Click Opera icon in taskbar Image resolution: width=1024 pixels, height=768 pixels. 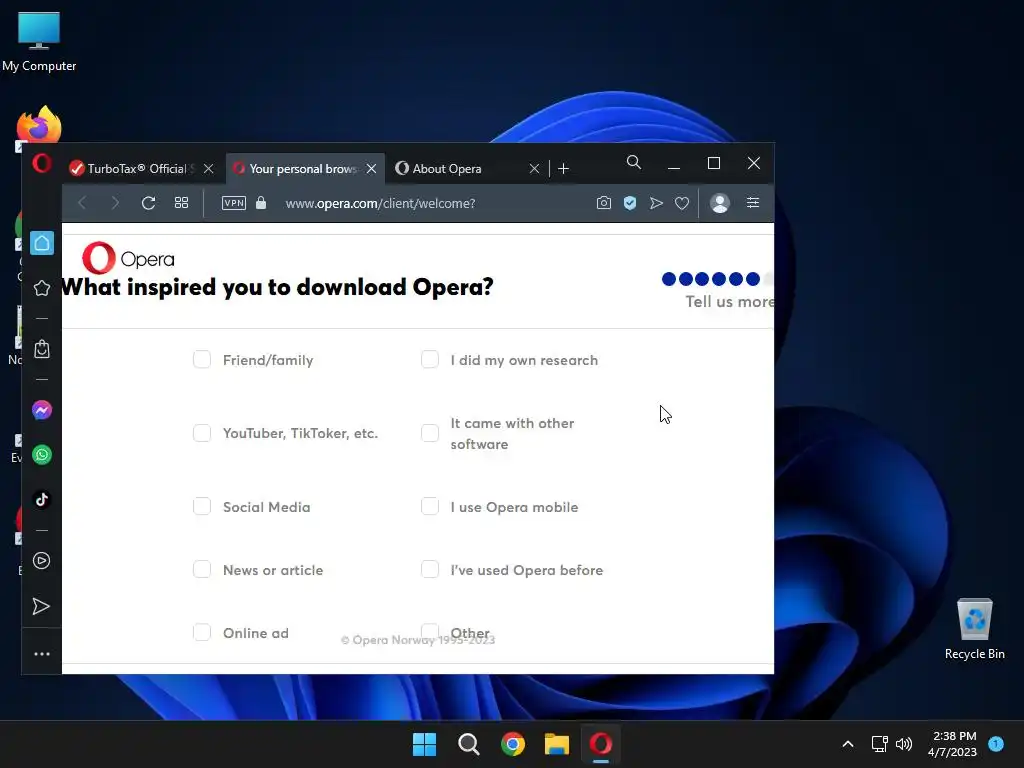601,744
